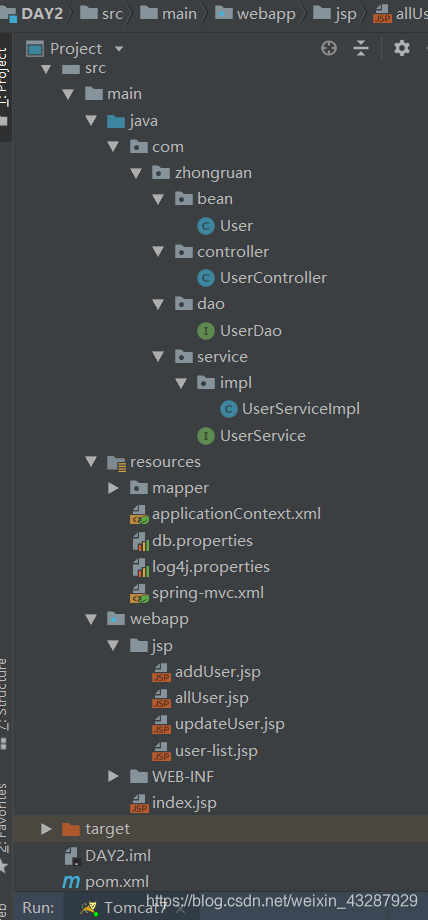The height and width of the screenshot is (920, 428).
Task: Select applicationContext.xml file name
Action: (x=237, y=515)
